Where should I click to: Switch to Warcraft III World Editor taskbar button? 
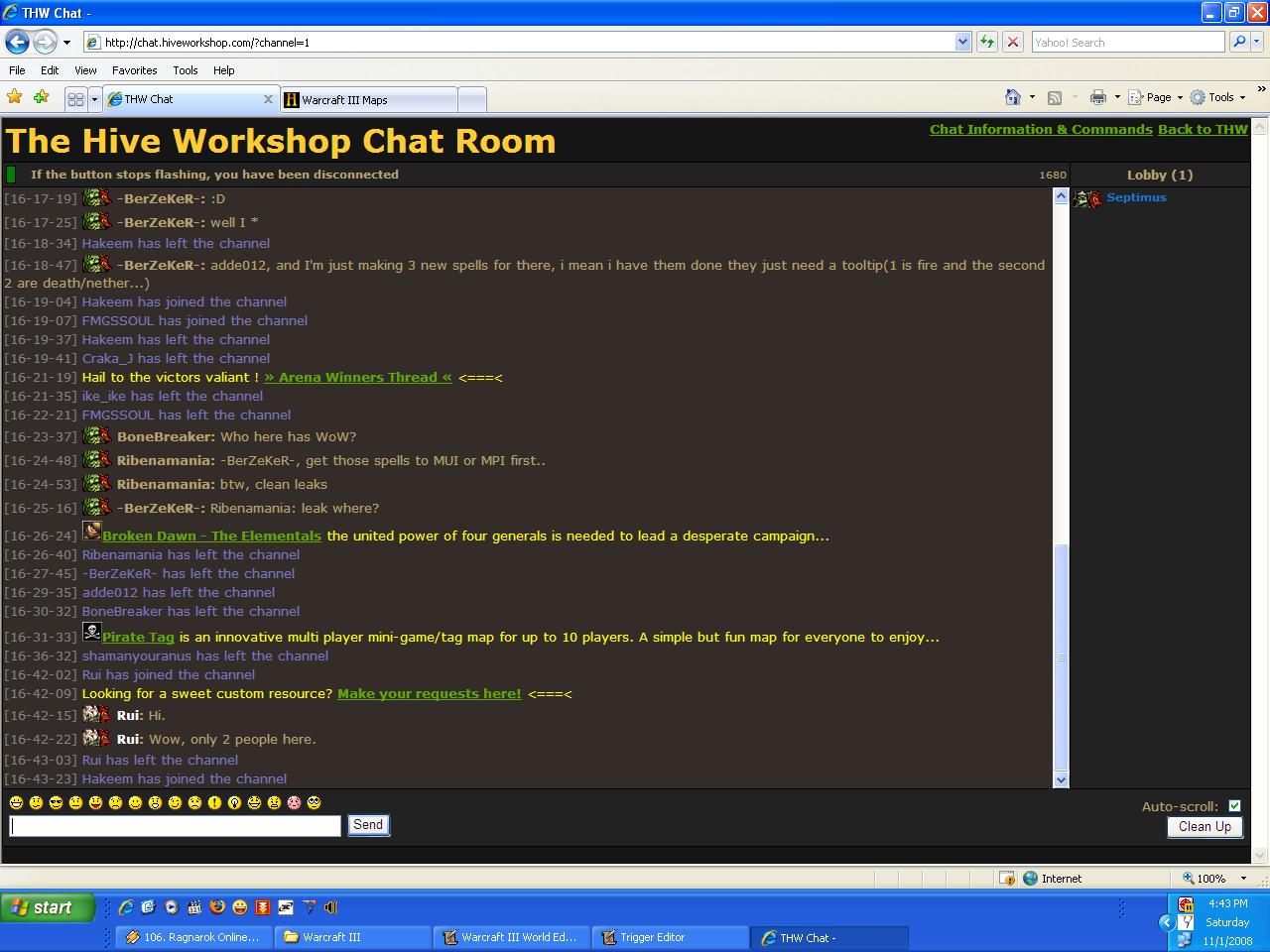pos(510,937)
